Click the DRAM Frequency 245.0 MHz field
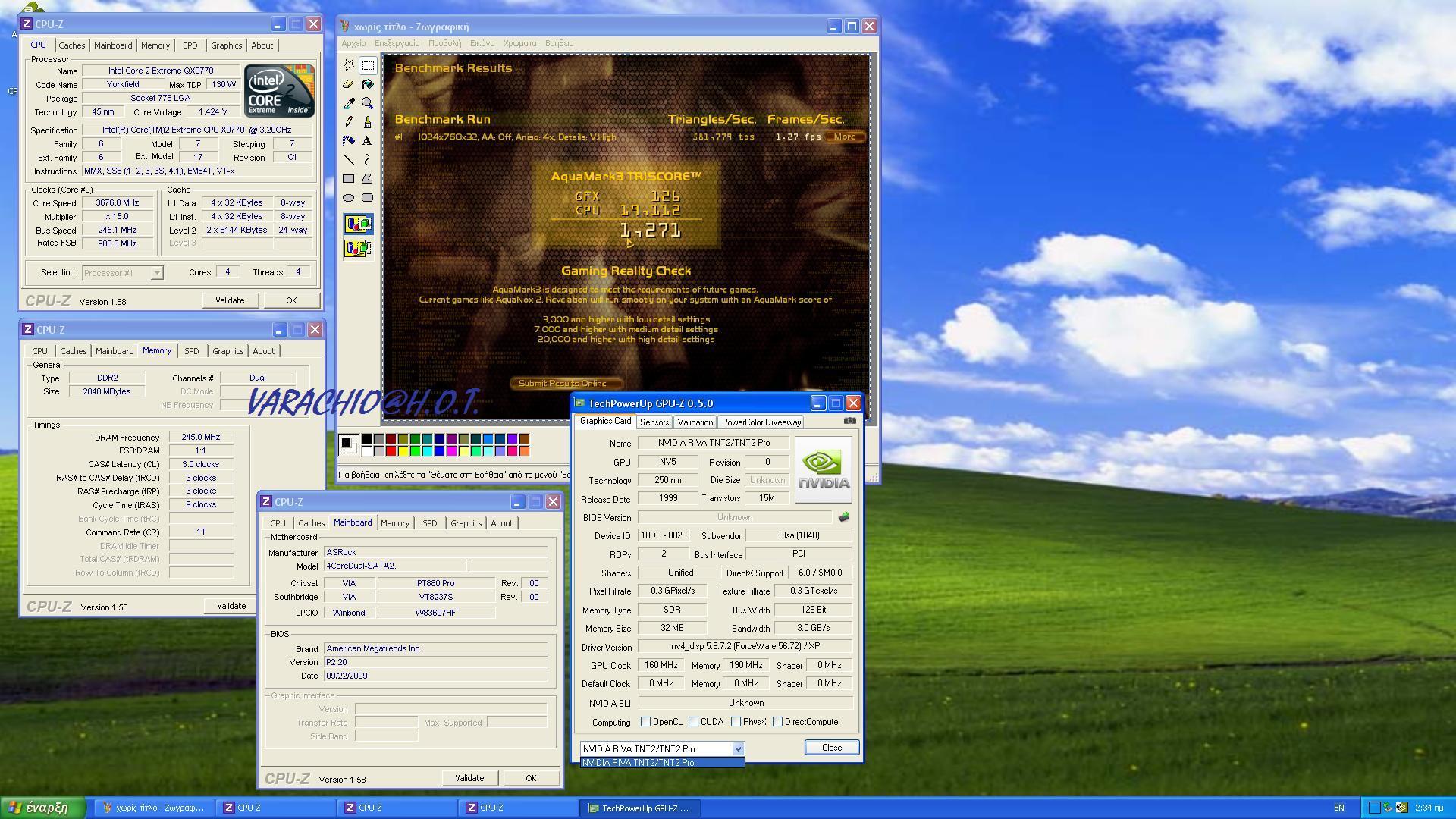The height and width of the screenshot is (819, 1456). (201, 438)
